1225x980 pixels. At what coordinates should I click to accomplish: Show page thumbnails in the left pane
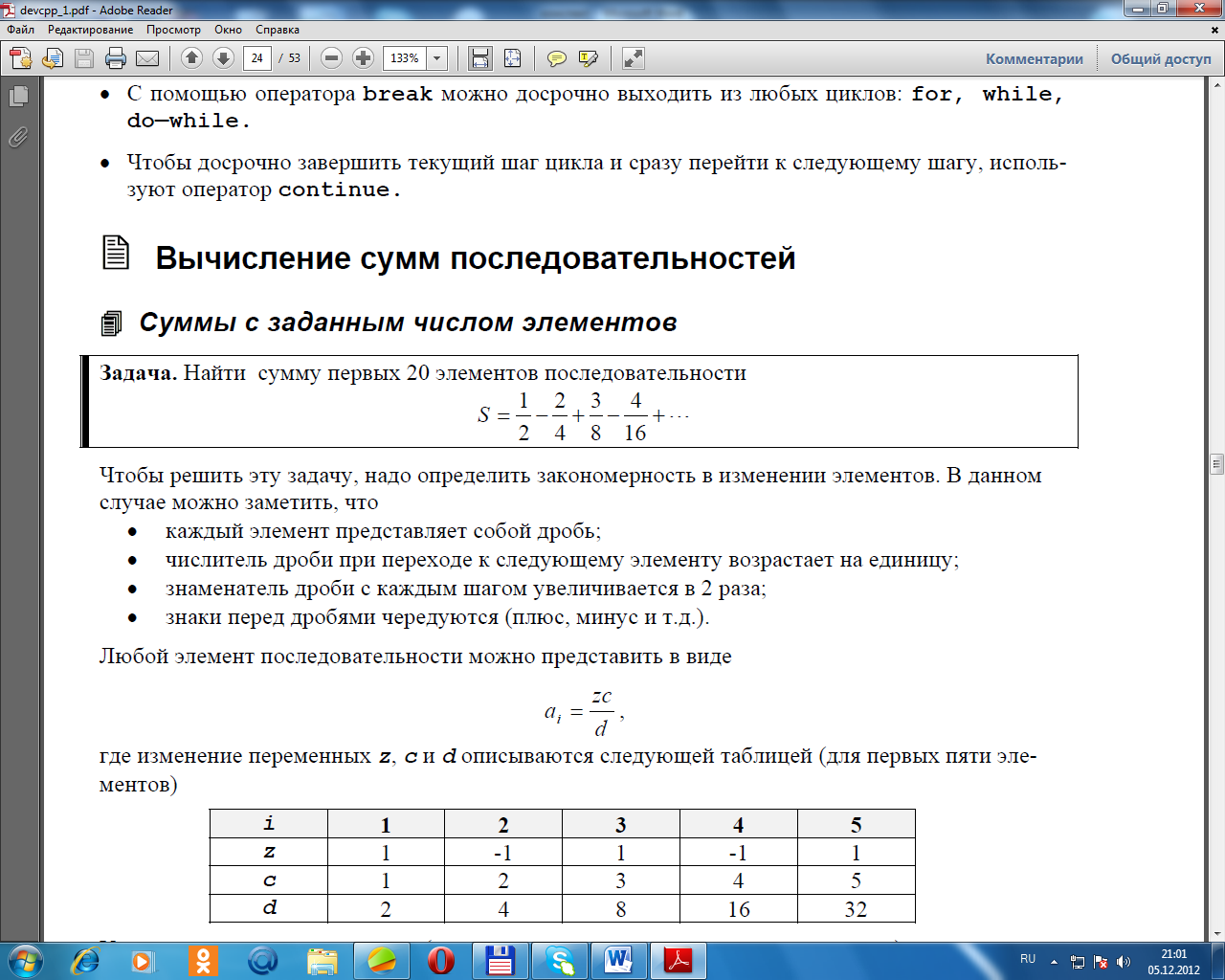click(18, 97)
